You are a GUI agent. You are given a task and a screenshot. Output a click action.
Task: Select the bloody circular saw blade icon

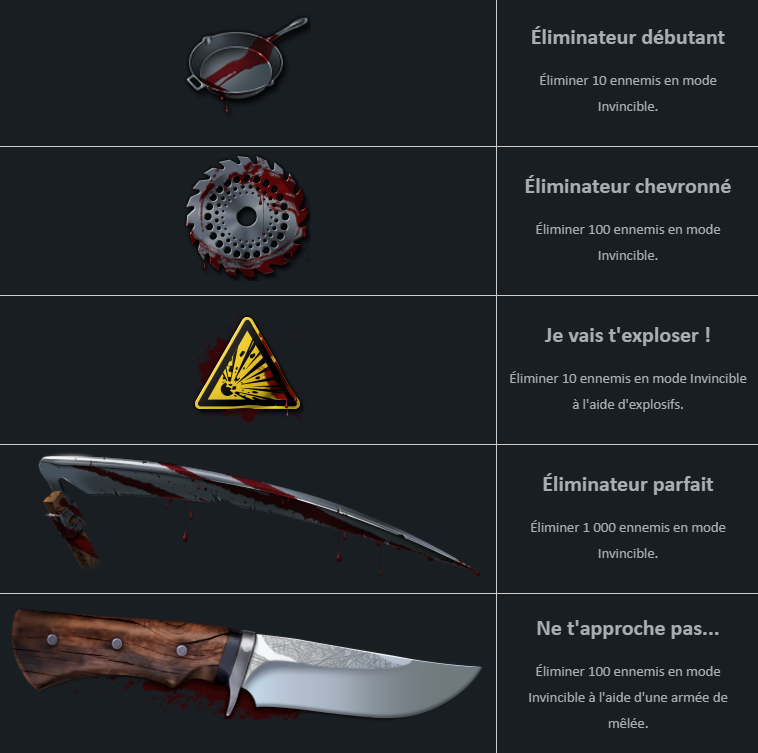coord(247,217)
